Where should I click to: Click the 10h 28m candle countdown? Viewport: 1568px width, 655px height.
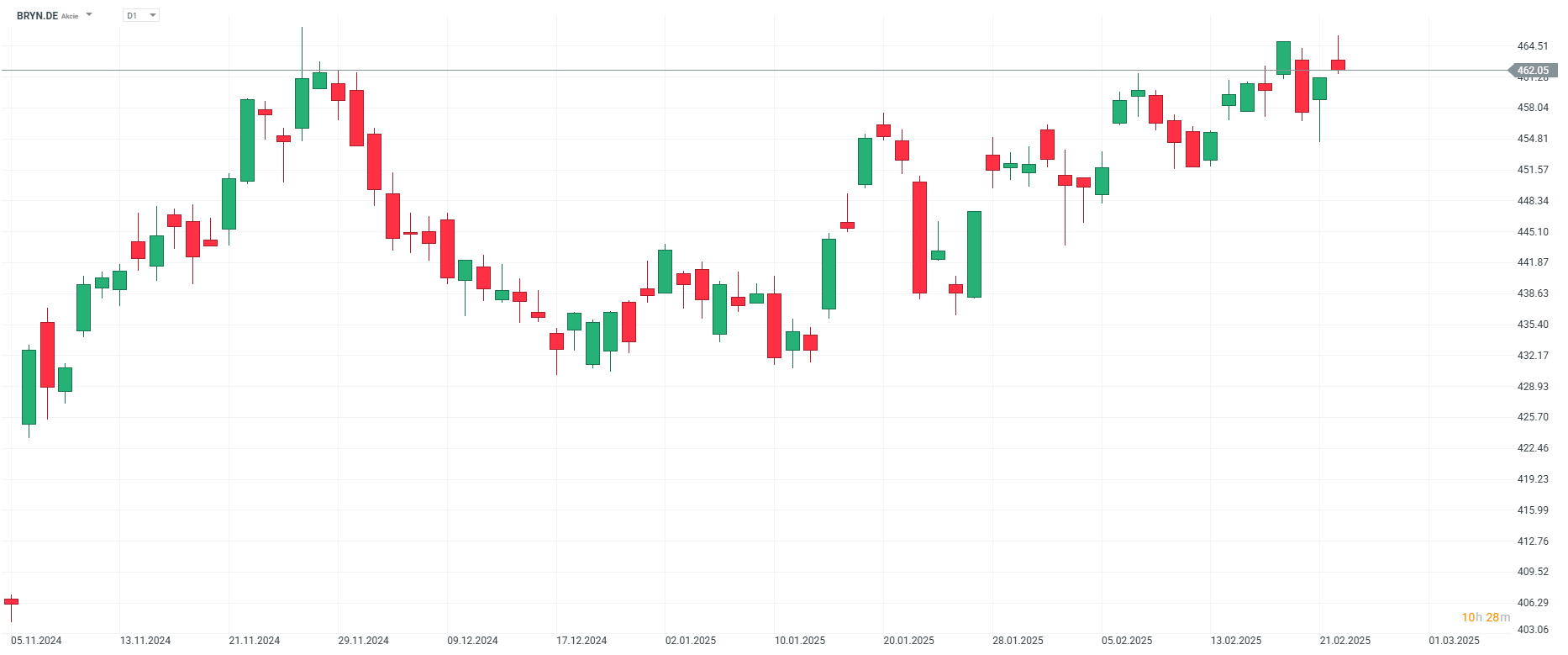click(1486, 617)
